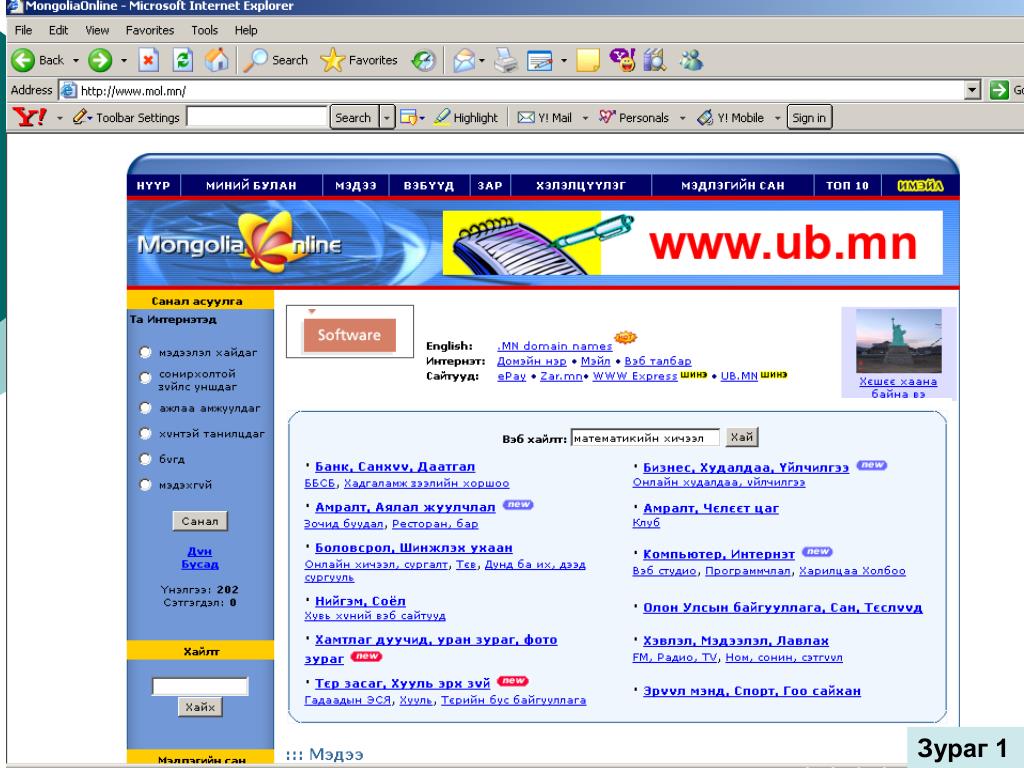
Task: Go to Home via the house icon
Action: click(x=217, y=60)
